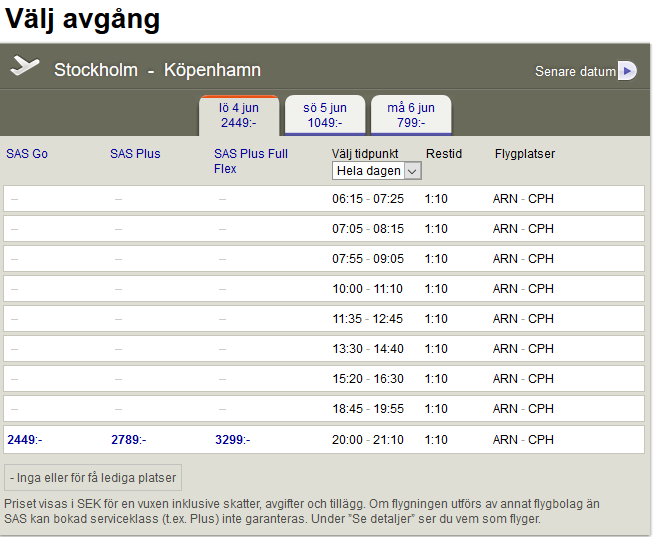This screenshot has width=655, height=537.
Task: Select the lö 4 jun date tab
Action: [x=239, y=115]
